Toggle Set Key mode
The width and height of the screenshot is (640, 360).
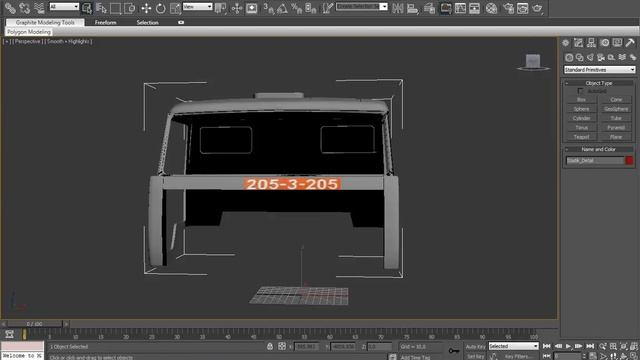click(x=475, y=356)
